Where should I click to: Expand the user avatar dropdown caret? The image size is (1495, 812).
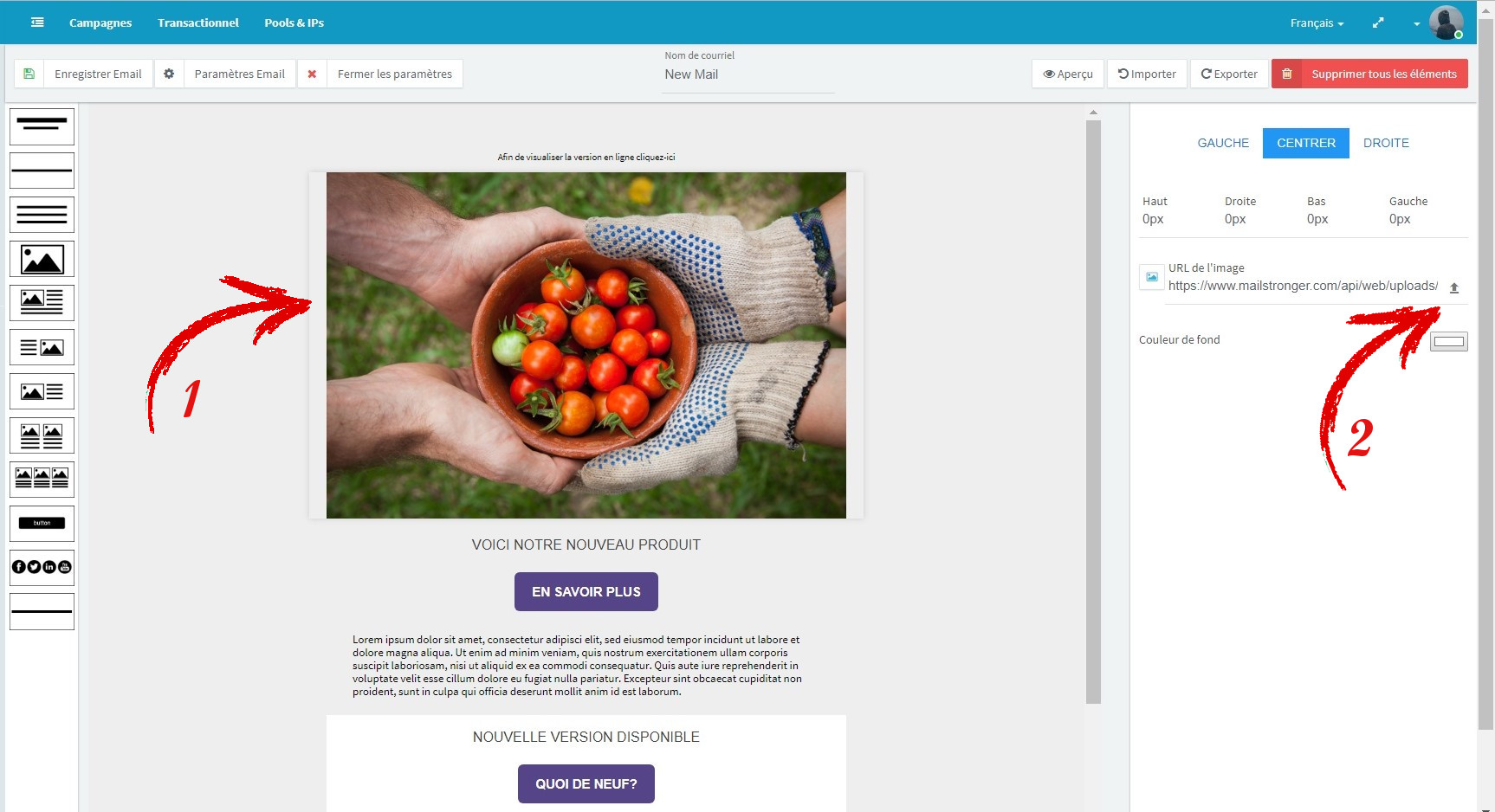tap(1417, 24)
